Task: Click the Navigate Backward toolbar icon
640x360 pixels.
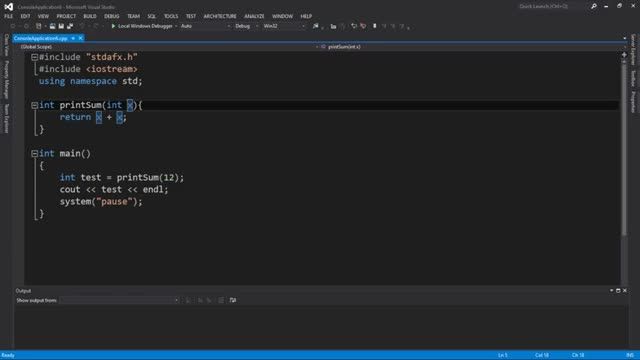Action: coord(13,26)
